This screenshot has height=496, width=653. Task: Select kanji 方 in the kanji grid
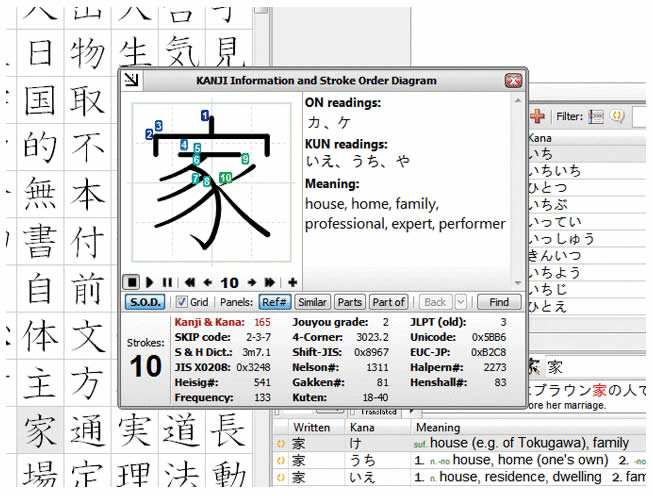[x=87, y=383]
